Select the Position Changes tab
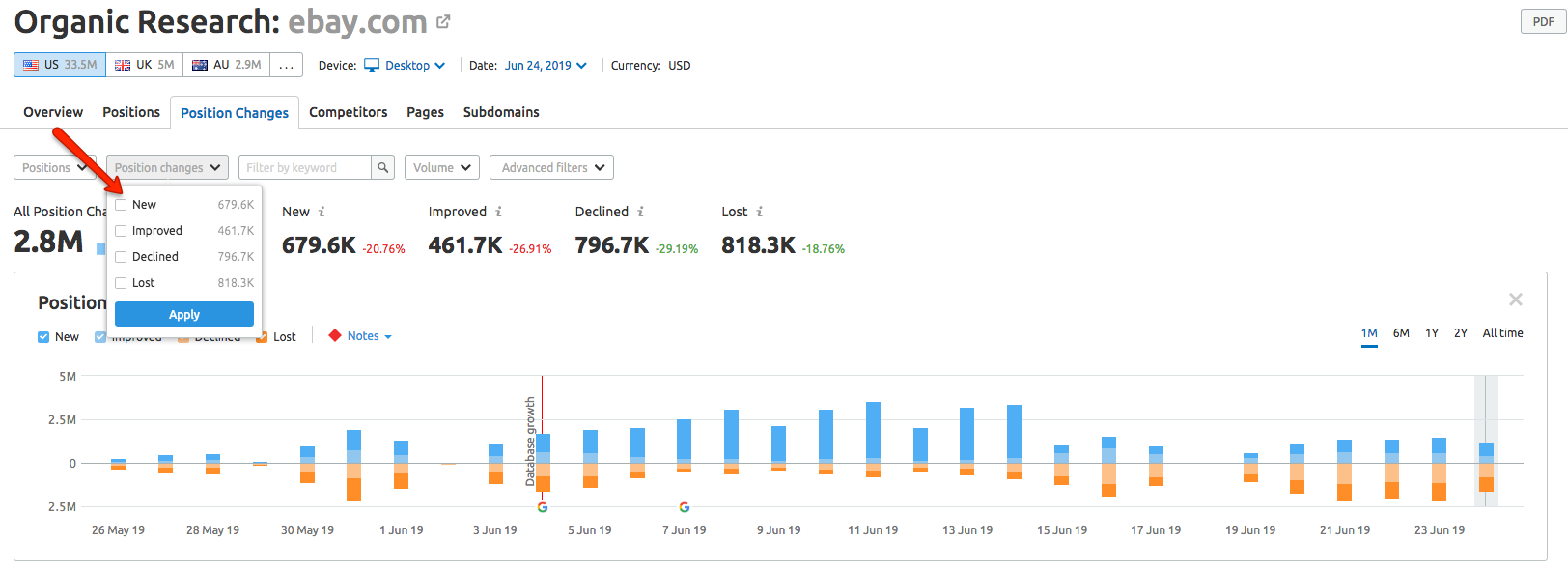 (235, 112)
